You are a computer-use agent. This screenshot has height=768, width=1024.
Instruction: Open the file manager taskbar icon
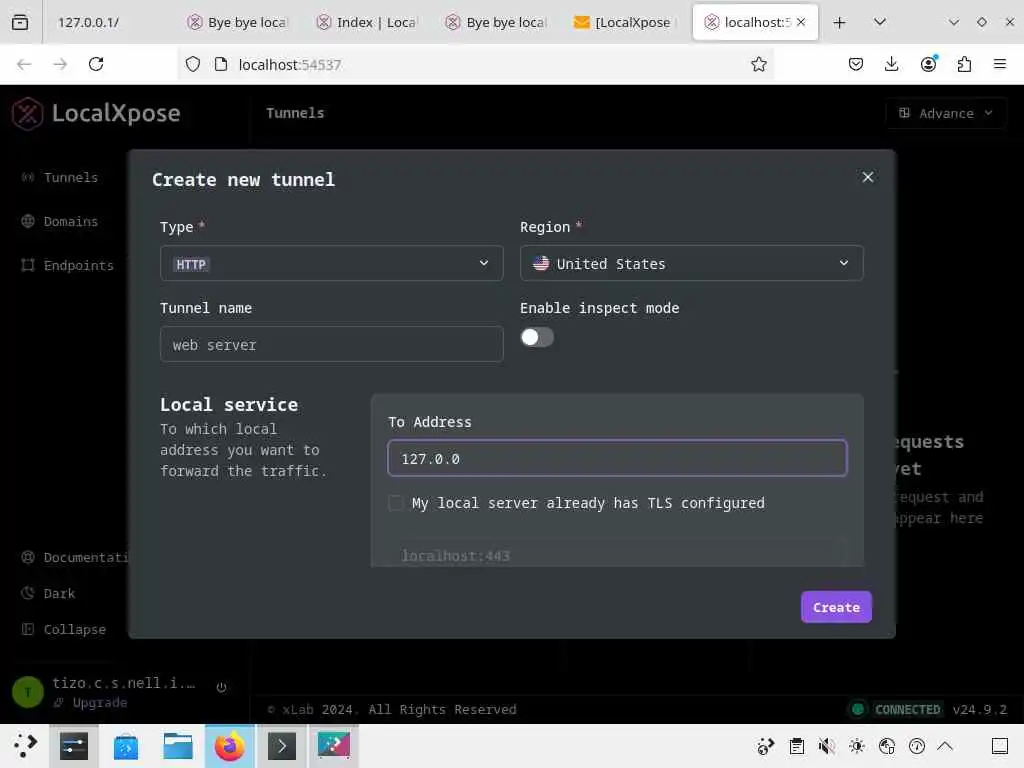[178, 746]
